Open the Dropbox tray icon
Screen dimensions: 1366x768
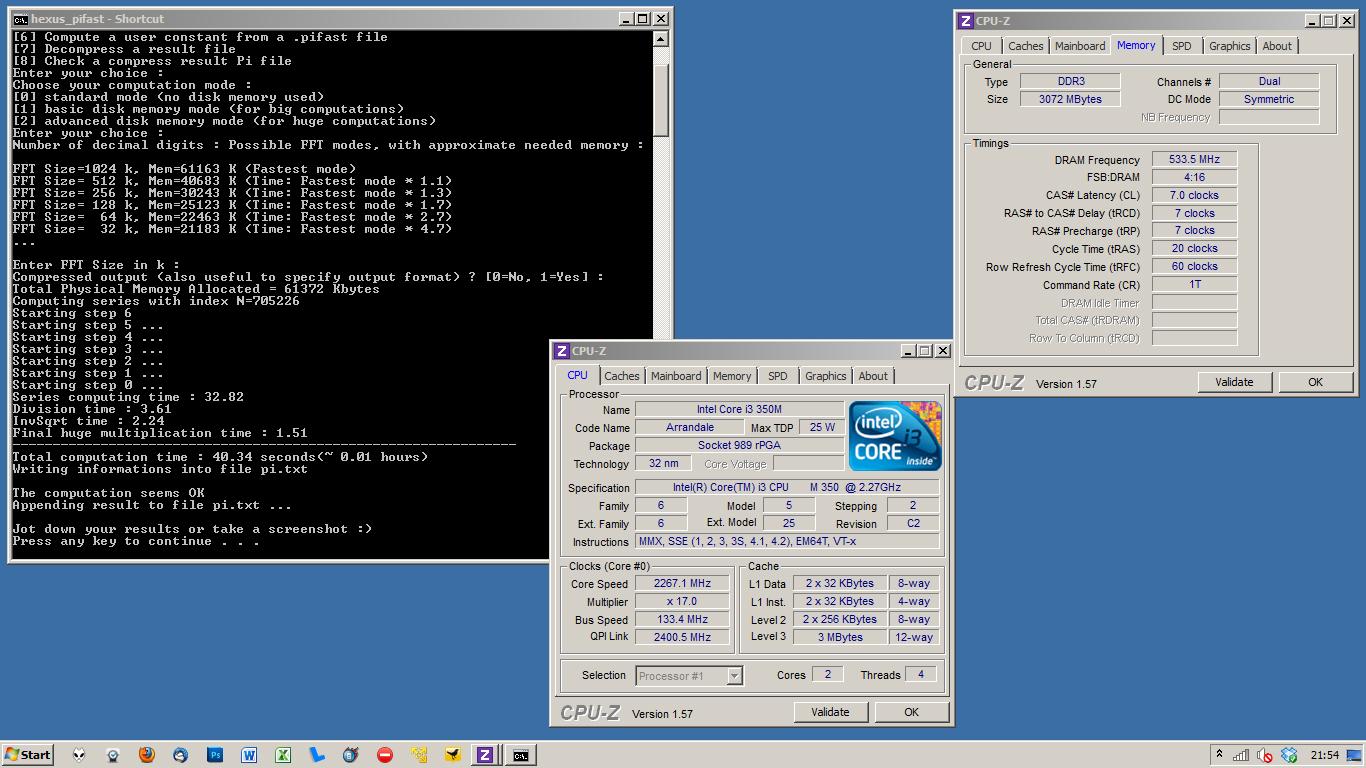pos(1289,755)
